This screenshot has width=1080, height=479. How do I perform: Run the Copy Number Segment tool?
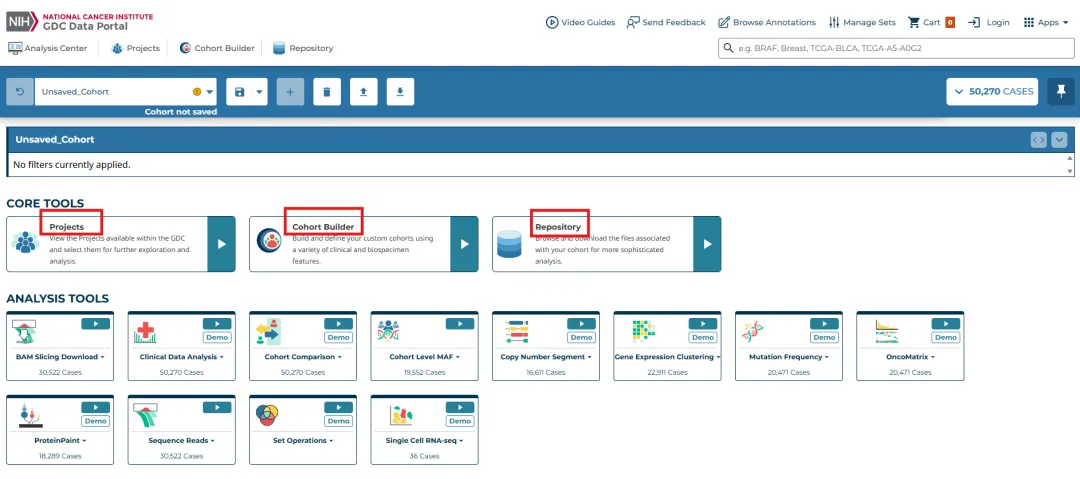pos(581,323)
